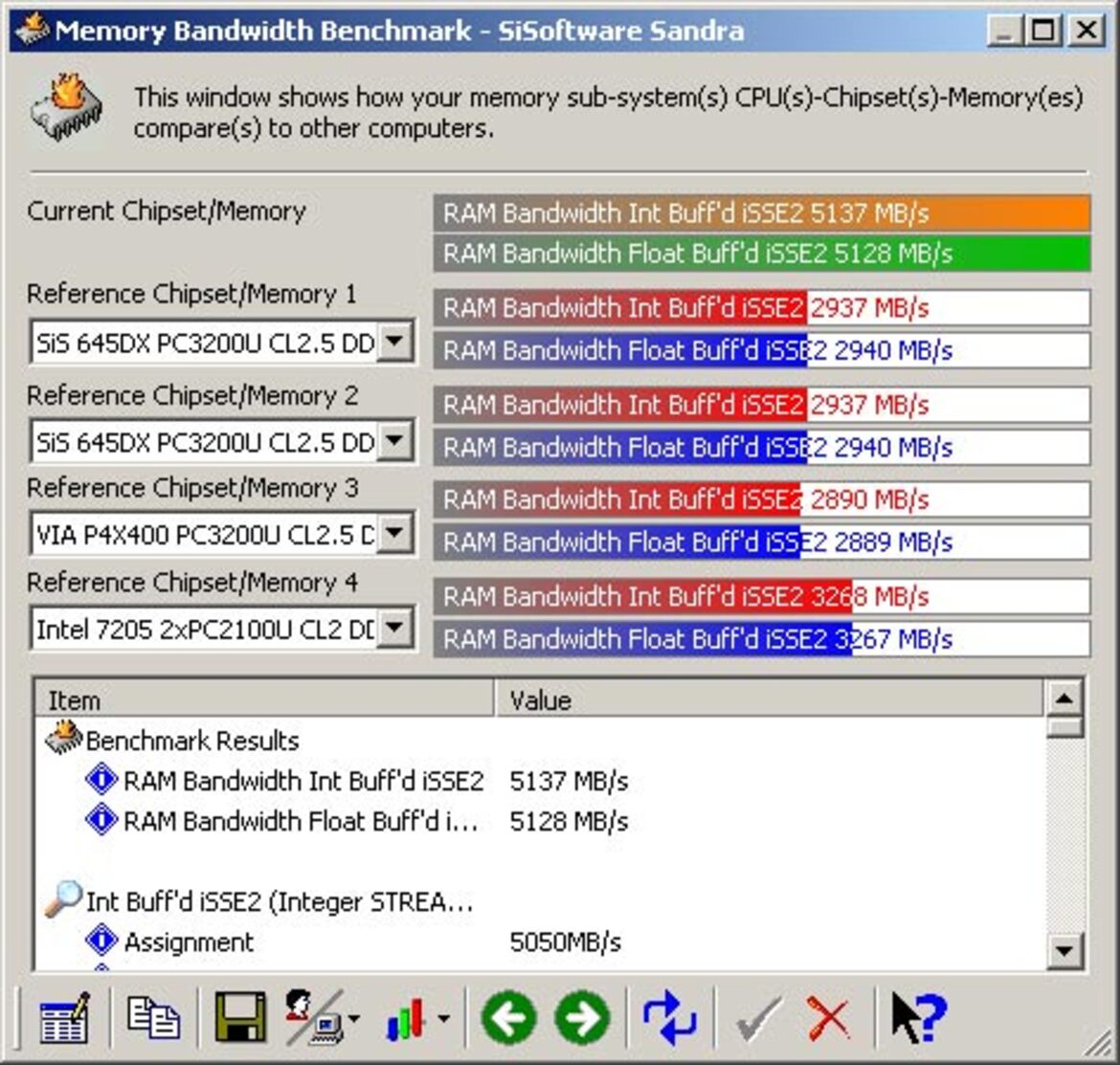Click chip icon beside Benchmark Results
1120x1065 pixels.
[x=63, y=739]
